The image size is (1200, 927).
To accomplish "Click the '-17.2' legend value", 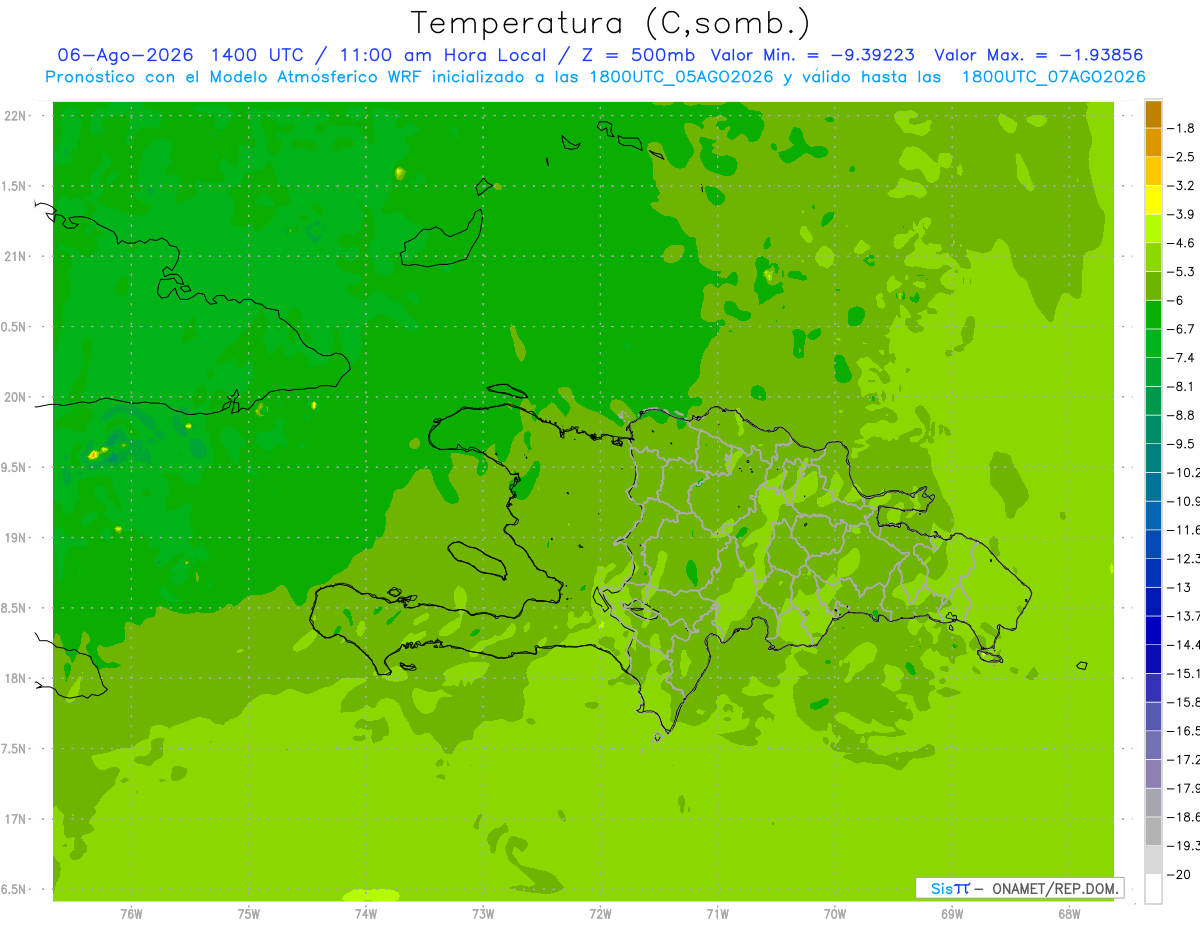I will 1184,760.
